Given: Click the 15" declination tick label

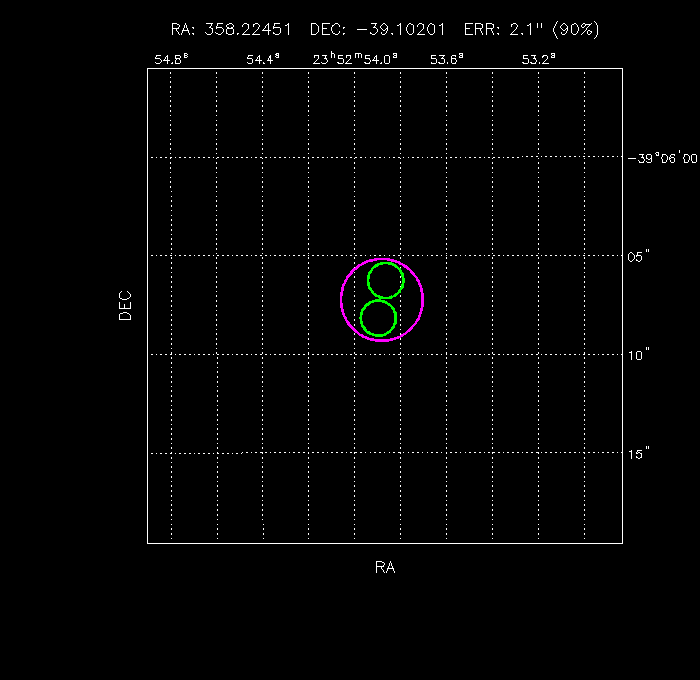Looking at the screenshot, I should (x=640, y=453).
